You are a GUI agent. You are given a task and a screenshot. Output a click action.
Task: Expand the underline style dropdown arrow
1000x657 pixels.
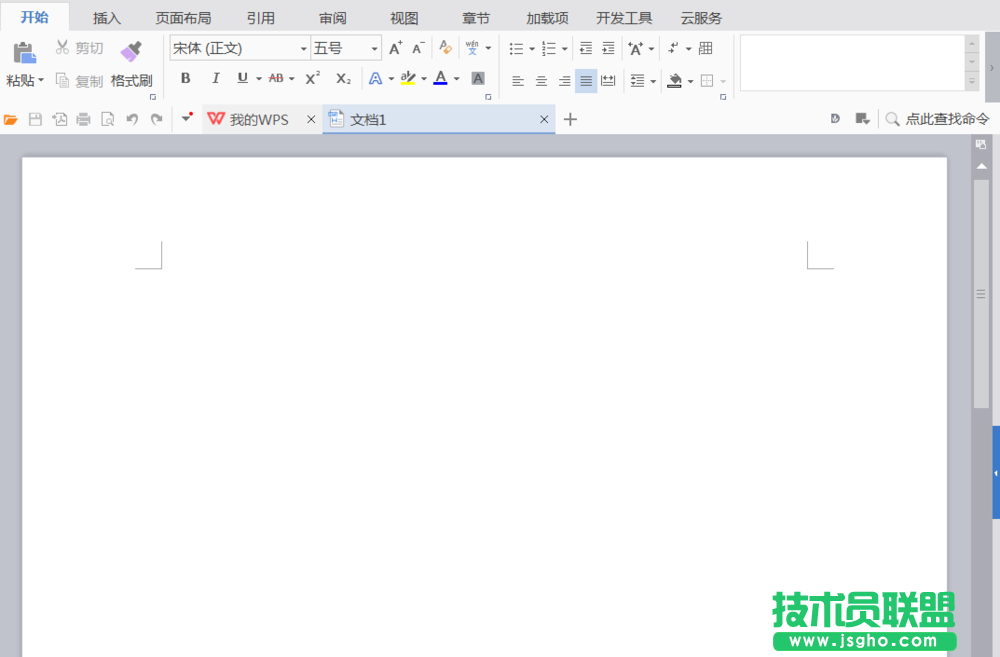257,80
